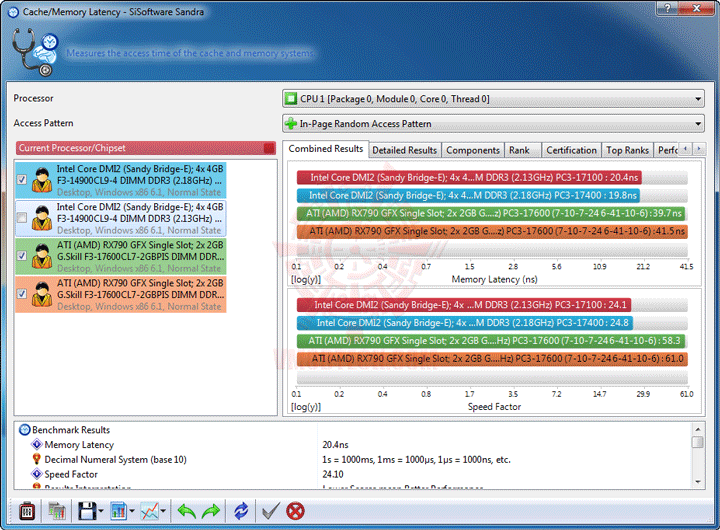Click the green plus access pattern icon
This screenshot has width=720, height=530.
[x=291, y=124]
